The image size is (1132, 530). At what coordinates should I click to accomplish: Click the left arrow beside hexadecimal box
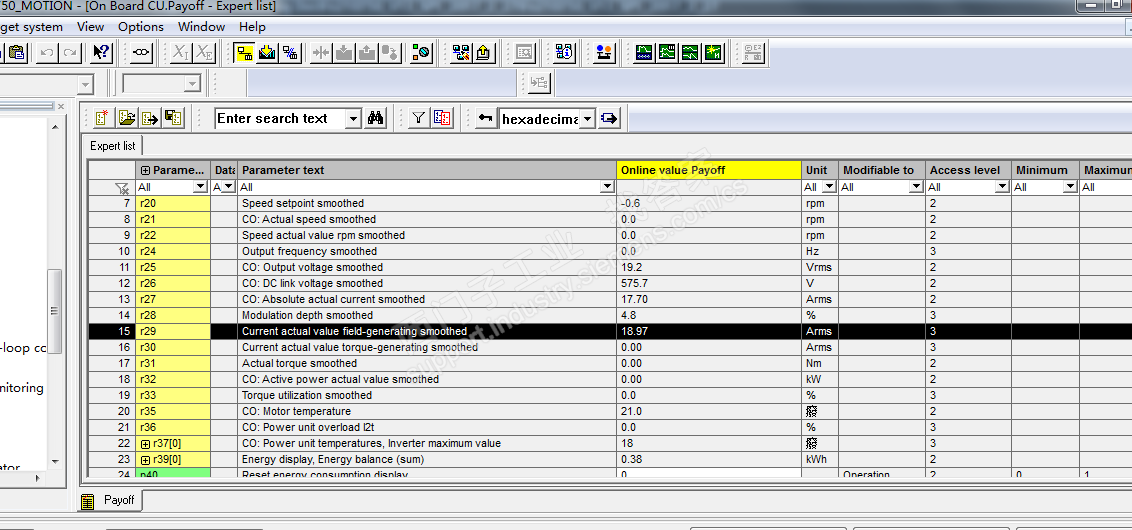pos(486,118)
